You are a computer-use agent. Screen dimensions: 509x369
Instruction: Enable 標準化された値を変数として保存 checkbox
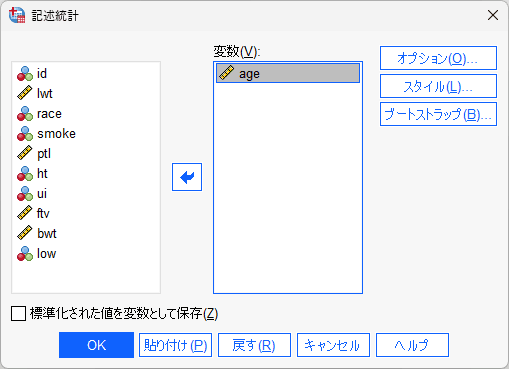[18, 314]
